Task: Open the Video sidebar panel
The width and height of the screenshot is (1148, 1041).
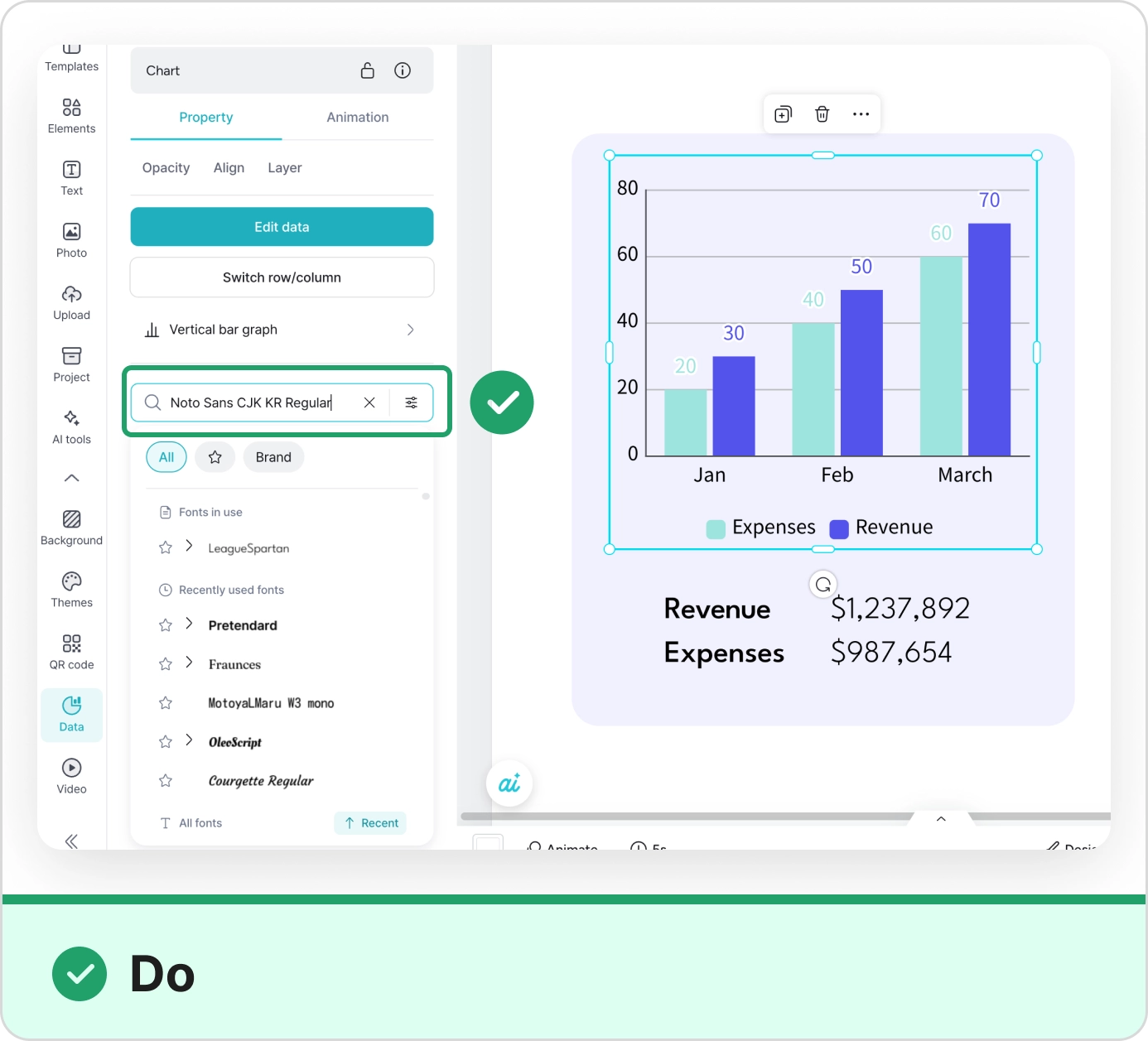Action: pos(71,776)
